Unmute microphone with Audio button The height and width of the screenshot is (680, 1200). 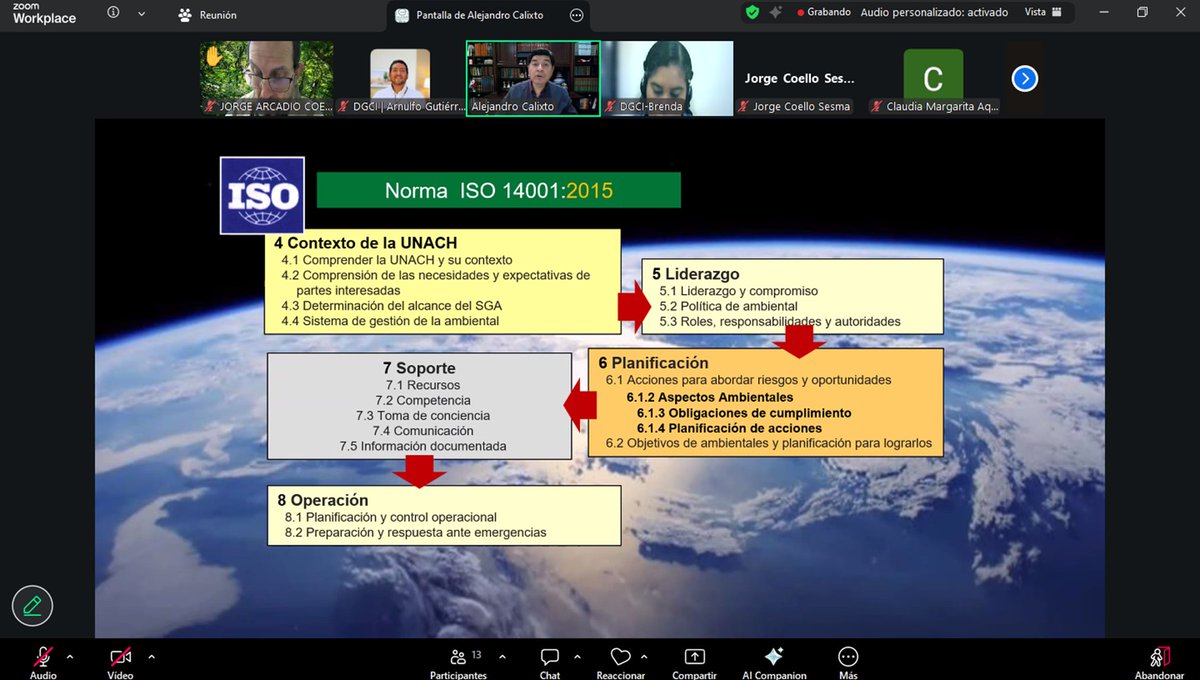pos(43,662)
